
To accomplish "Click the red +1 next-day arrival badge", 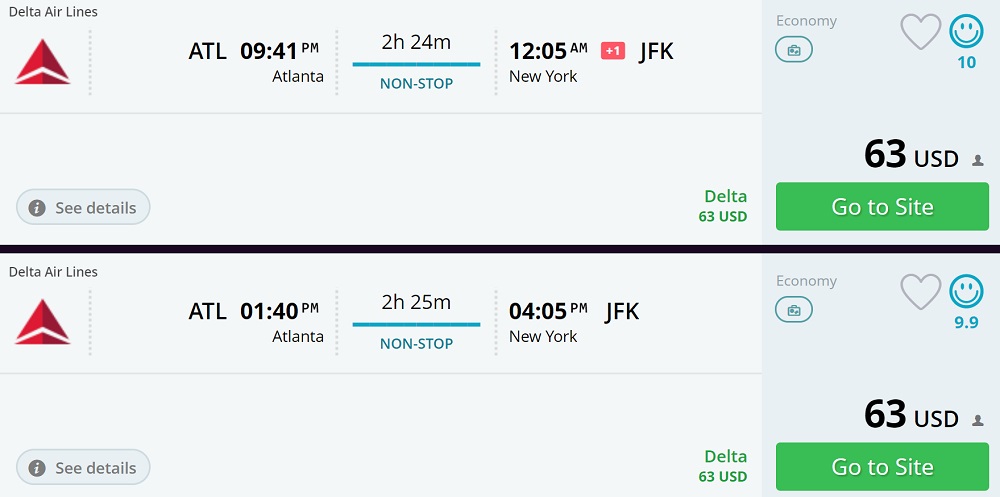I will pyautogui.click(x=613, y=51).
